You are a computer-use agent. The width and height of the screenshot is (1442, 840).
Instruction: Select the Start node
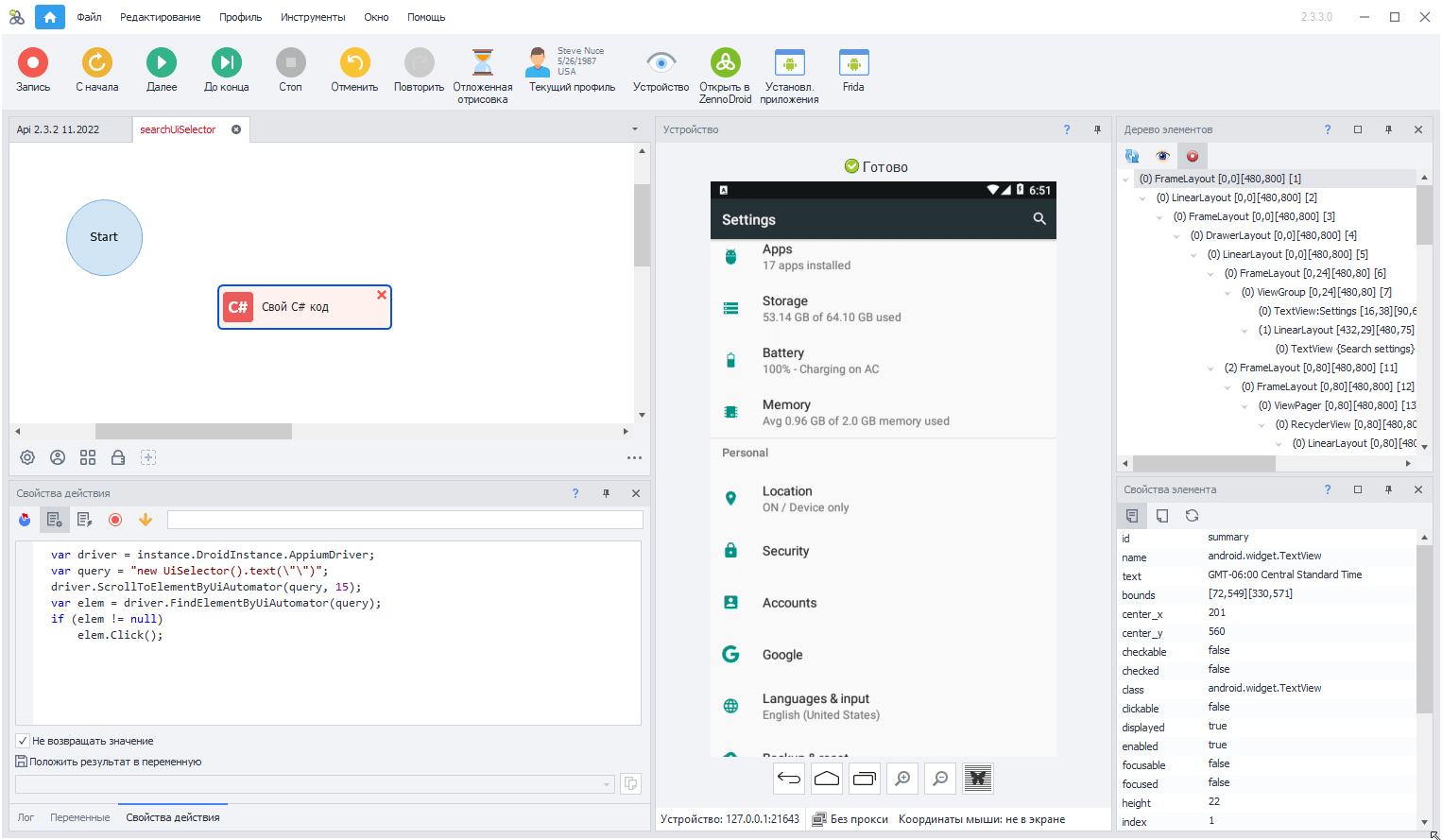click(104, 237)
